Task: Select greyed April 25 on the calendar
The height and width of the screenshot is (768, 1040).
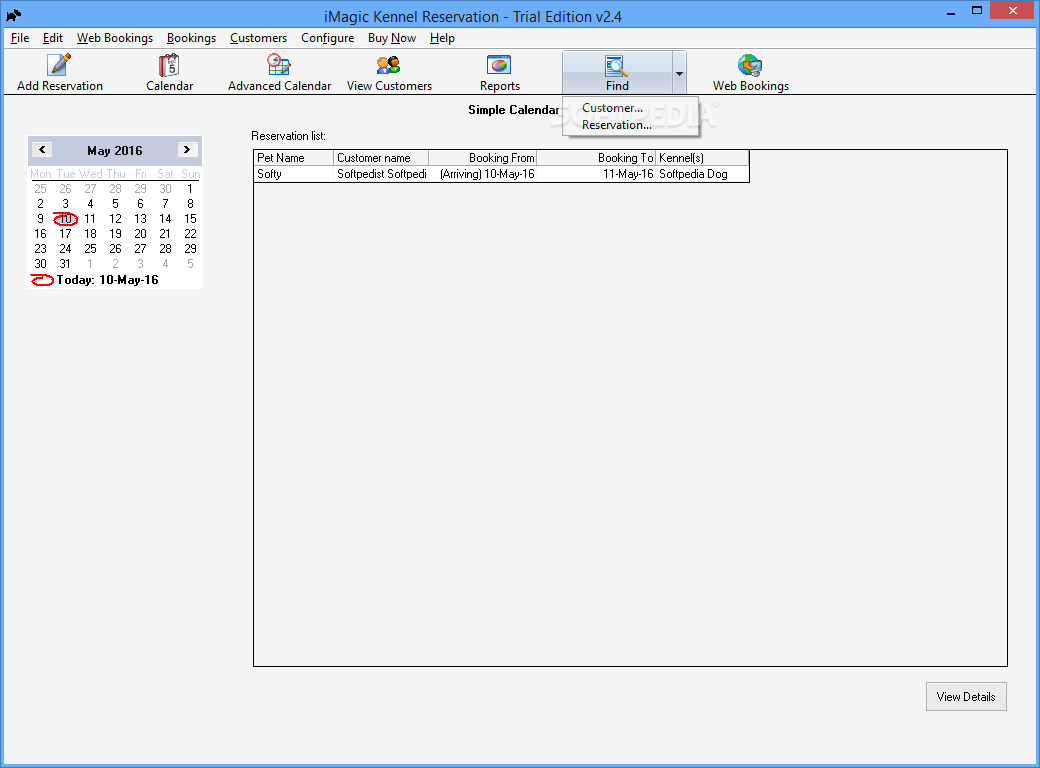Action: [40, 189]
